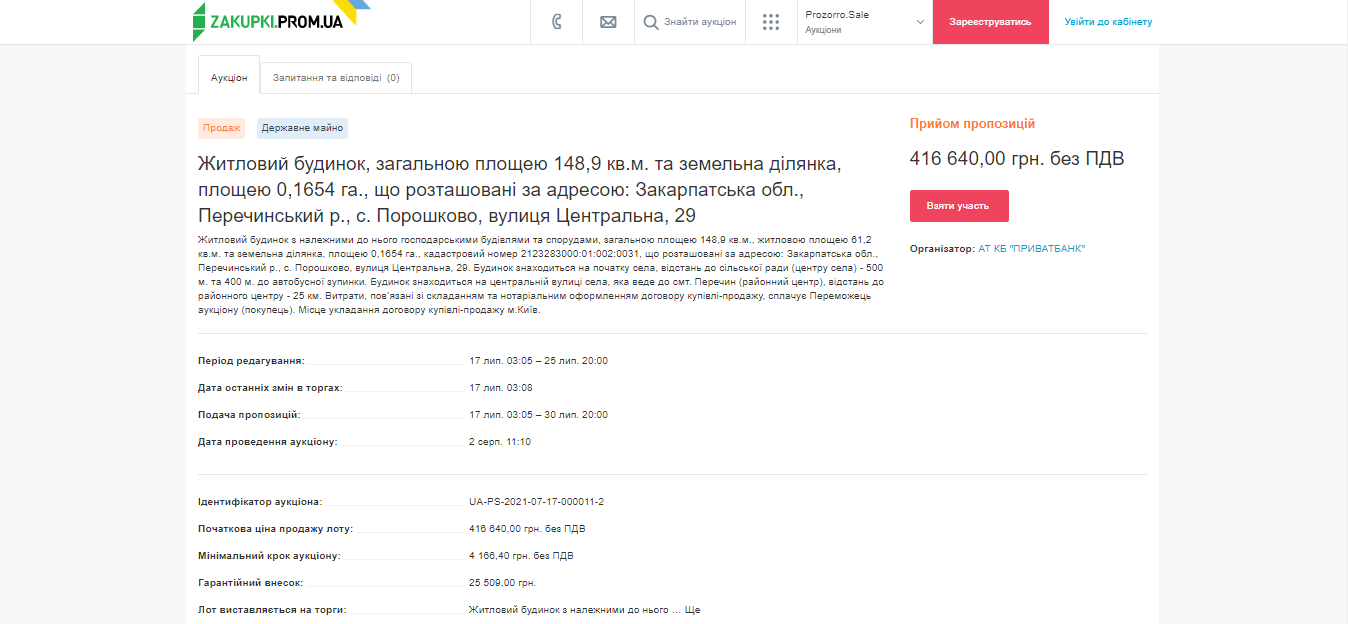Click the Продаж tag

click(221, 128)
